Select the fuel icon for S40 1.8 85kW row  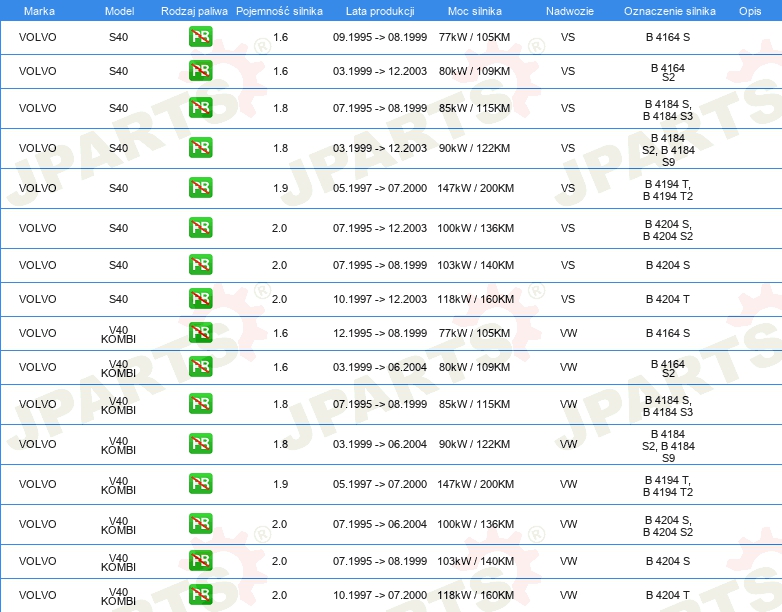[x=200, y=108]
